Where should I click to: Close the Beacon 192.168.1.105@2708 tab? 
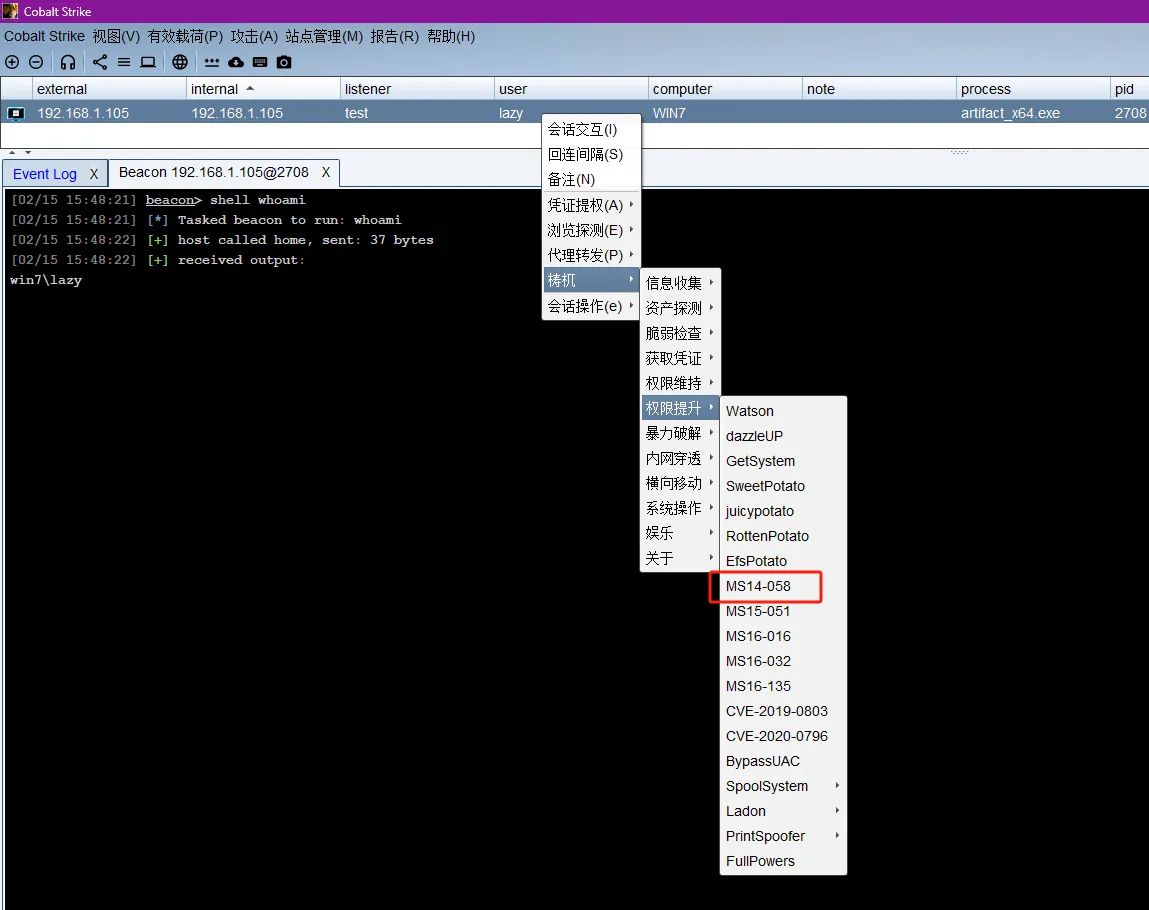pos(326,173)
